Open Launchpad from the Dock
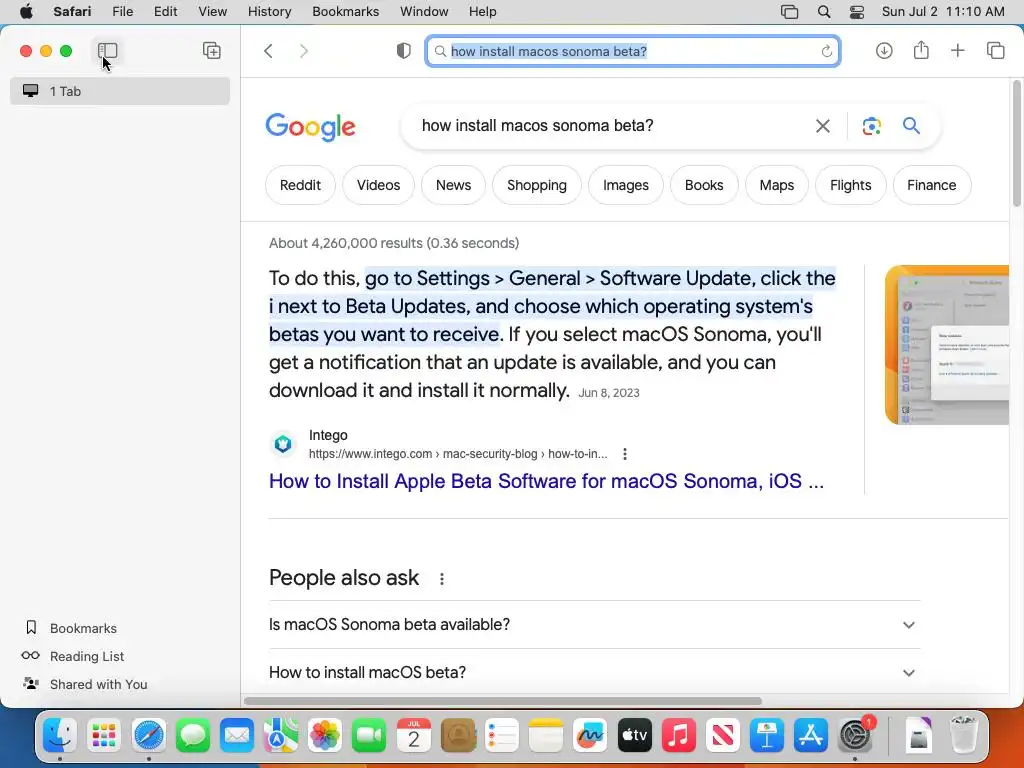The height and width of the screenshot is (768, 1024). pyautogui.click(x=104, y=736)
